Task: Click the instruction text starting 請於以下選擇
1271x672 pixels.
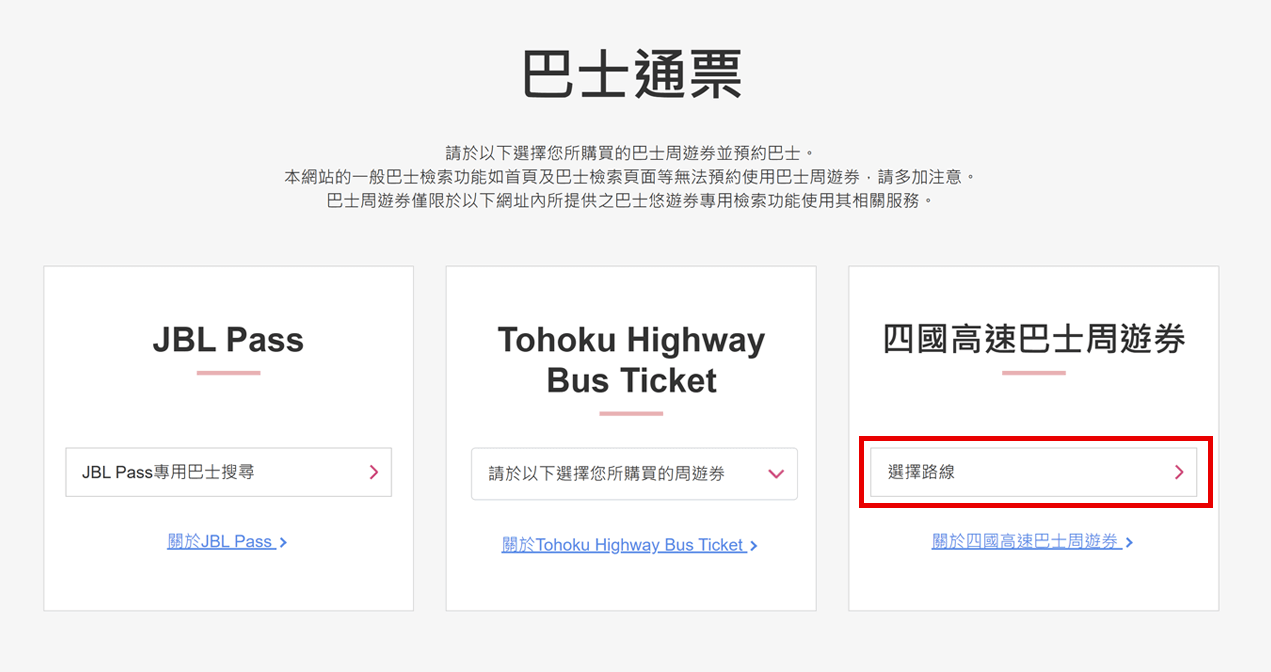Action: point(630,153)
